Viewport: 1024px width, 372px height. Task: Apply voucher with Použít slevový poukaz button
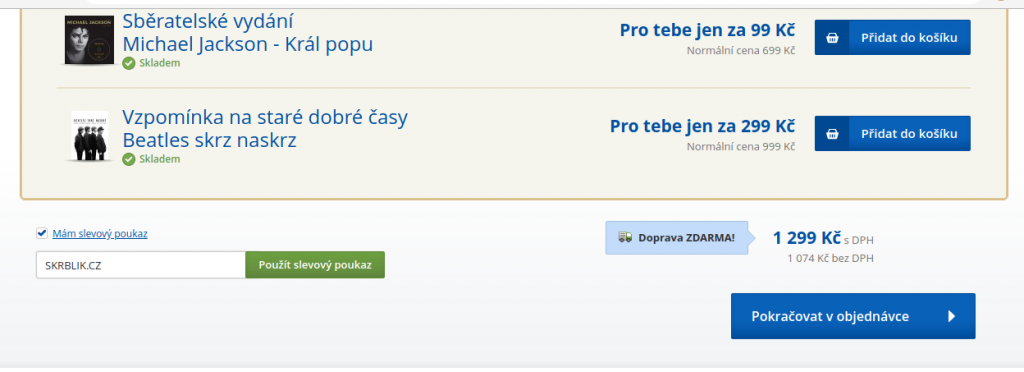coord(315,265)
